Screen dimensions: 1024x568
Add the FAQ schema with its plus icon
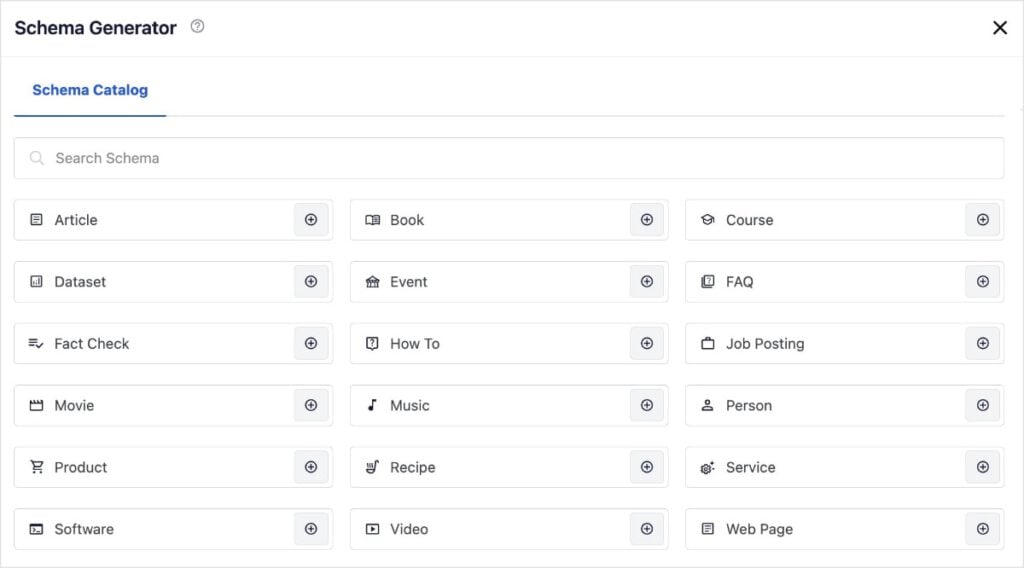coord(982,281)
